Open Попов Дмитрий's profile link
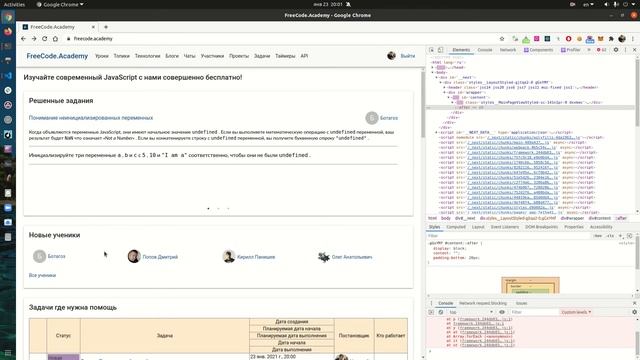640x360 pixels. (160, 257)
